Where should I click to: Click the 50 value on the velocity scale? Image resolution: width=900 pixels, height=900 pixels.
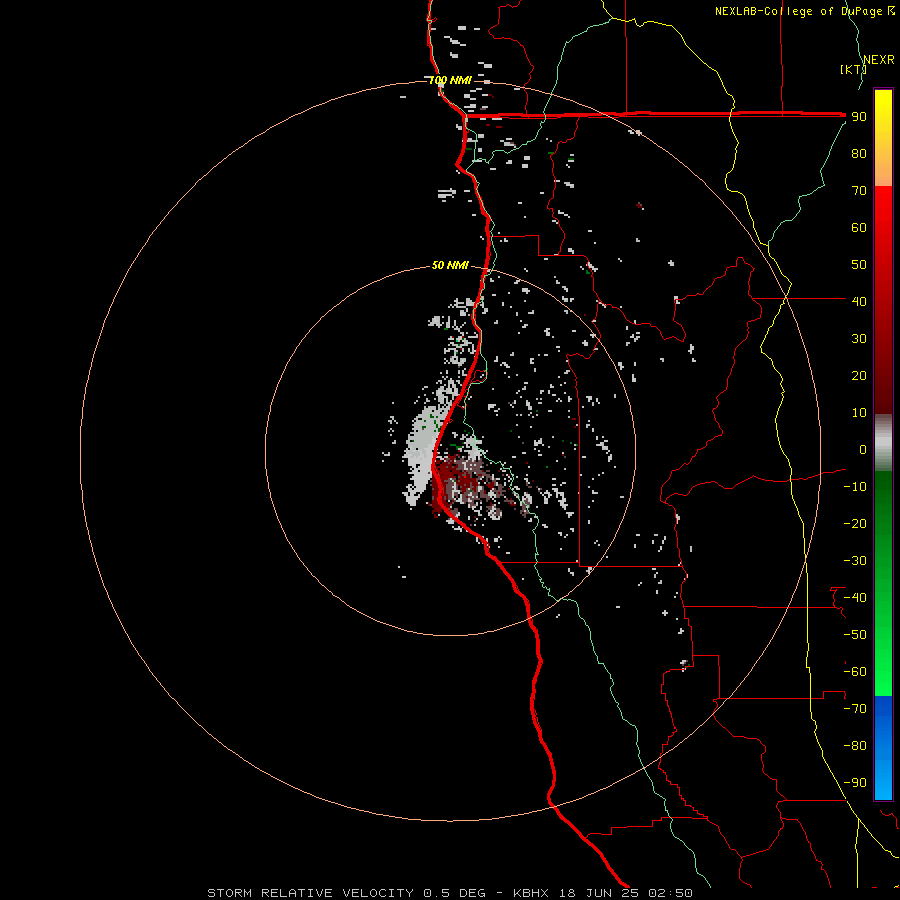pos(859,265)
